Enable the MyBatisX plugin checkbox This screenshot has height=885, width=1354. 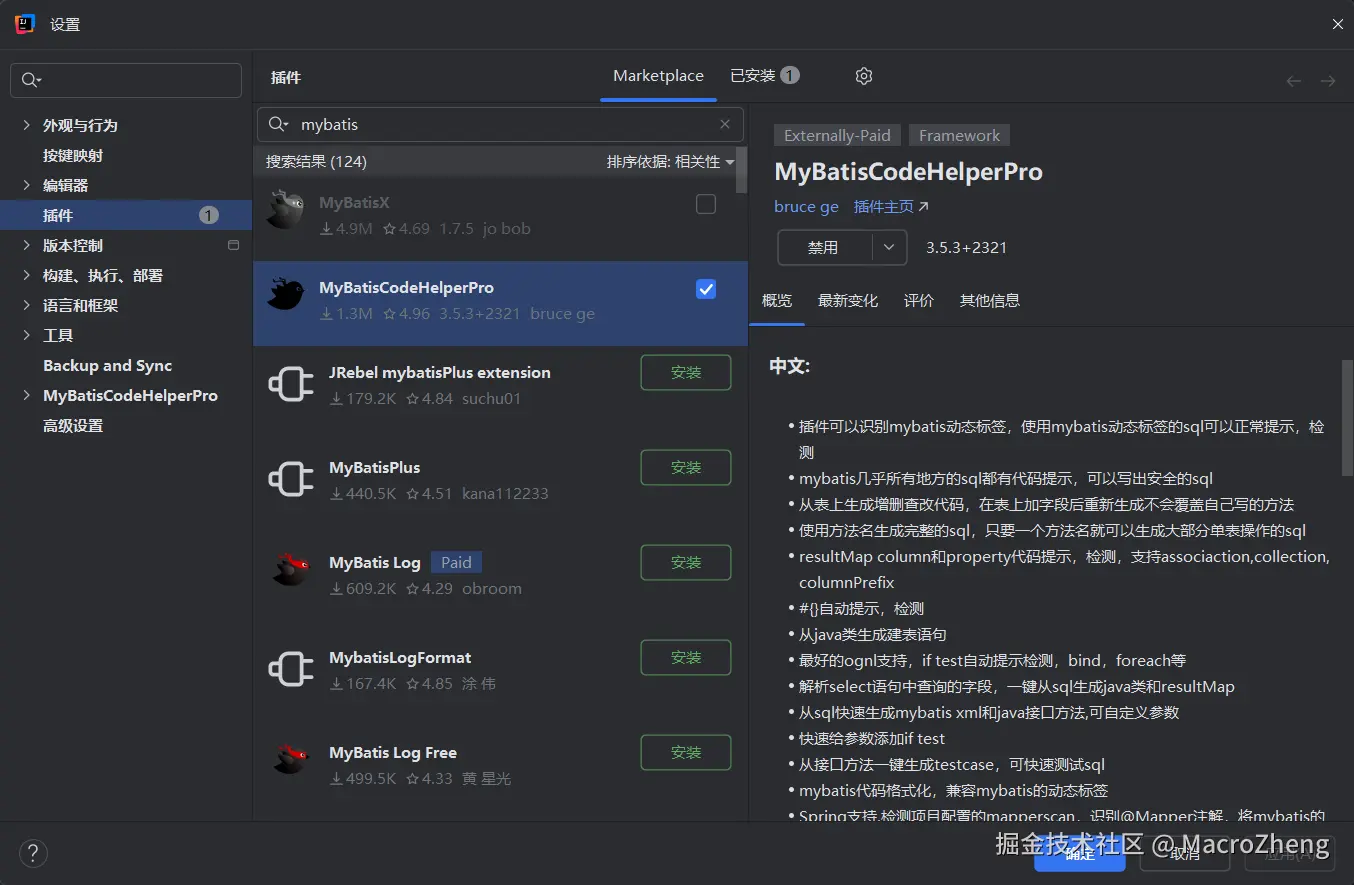pos(706,204)
